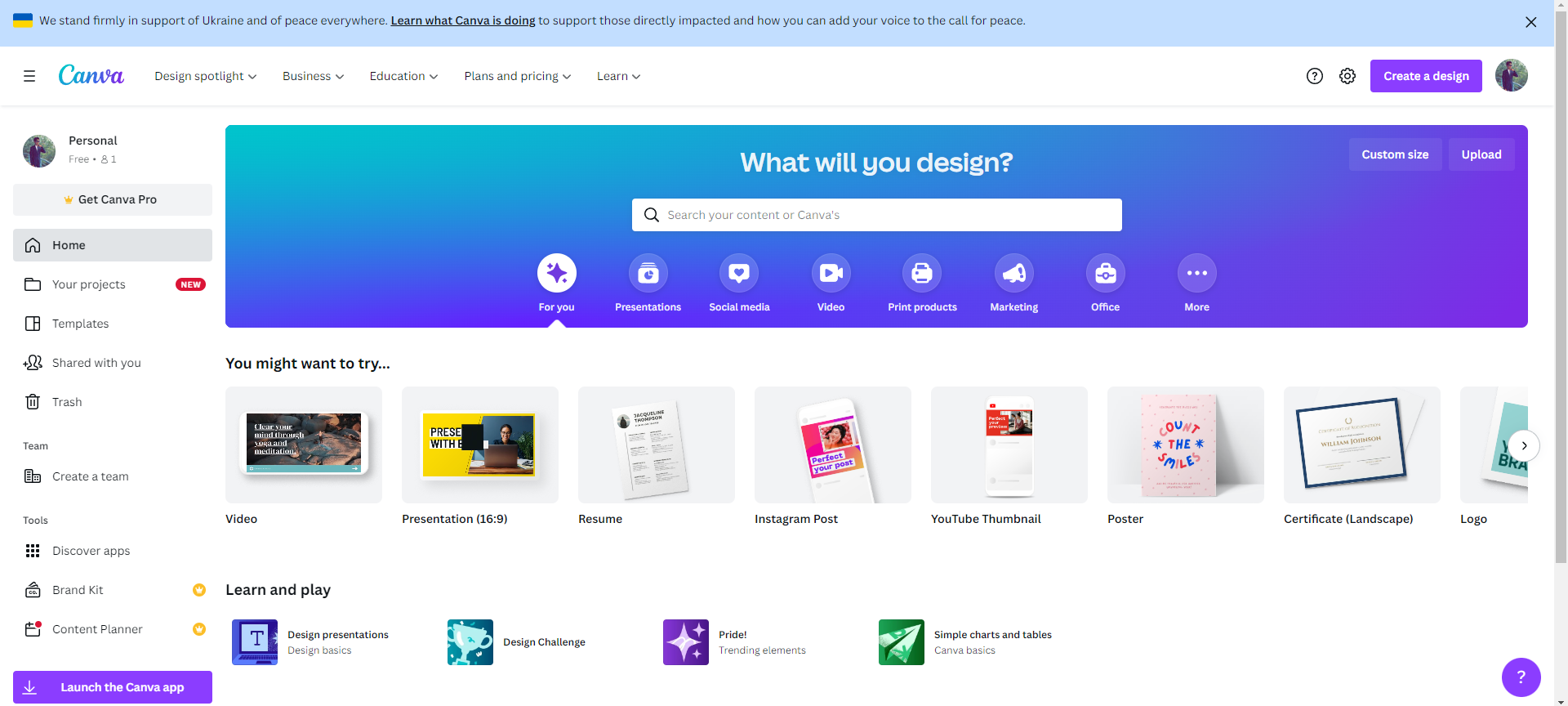Click Launch the Canva app button
Viewport: 1568px width, 706px height.
(x=113, y=687)
